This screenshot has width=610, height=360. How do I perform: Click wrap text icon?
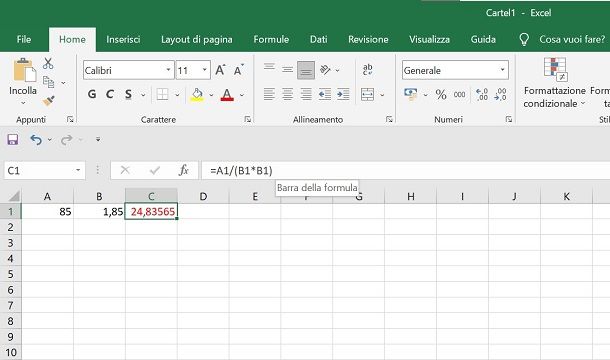(x=367, y=70)
